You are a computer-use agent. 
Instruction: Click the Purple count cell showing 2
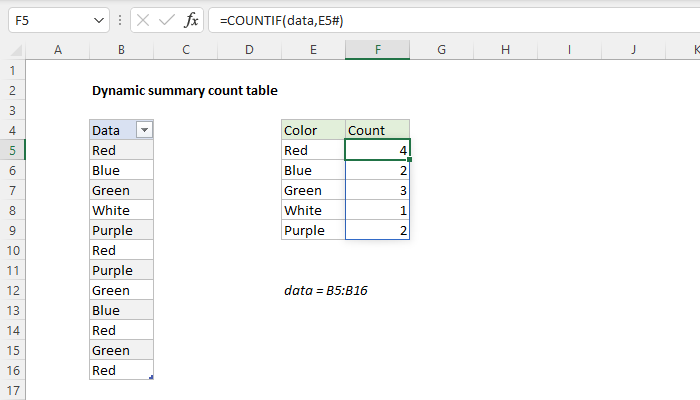click(x=377, y=230)
